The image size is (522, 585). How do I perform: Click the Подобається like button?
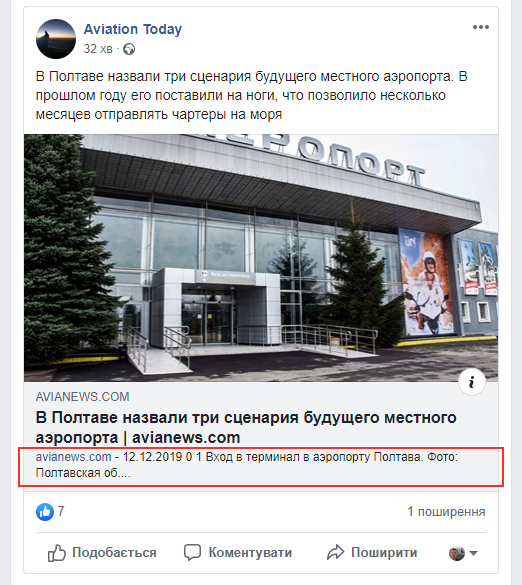tap(102, 553)
